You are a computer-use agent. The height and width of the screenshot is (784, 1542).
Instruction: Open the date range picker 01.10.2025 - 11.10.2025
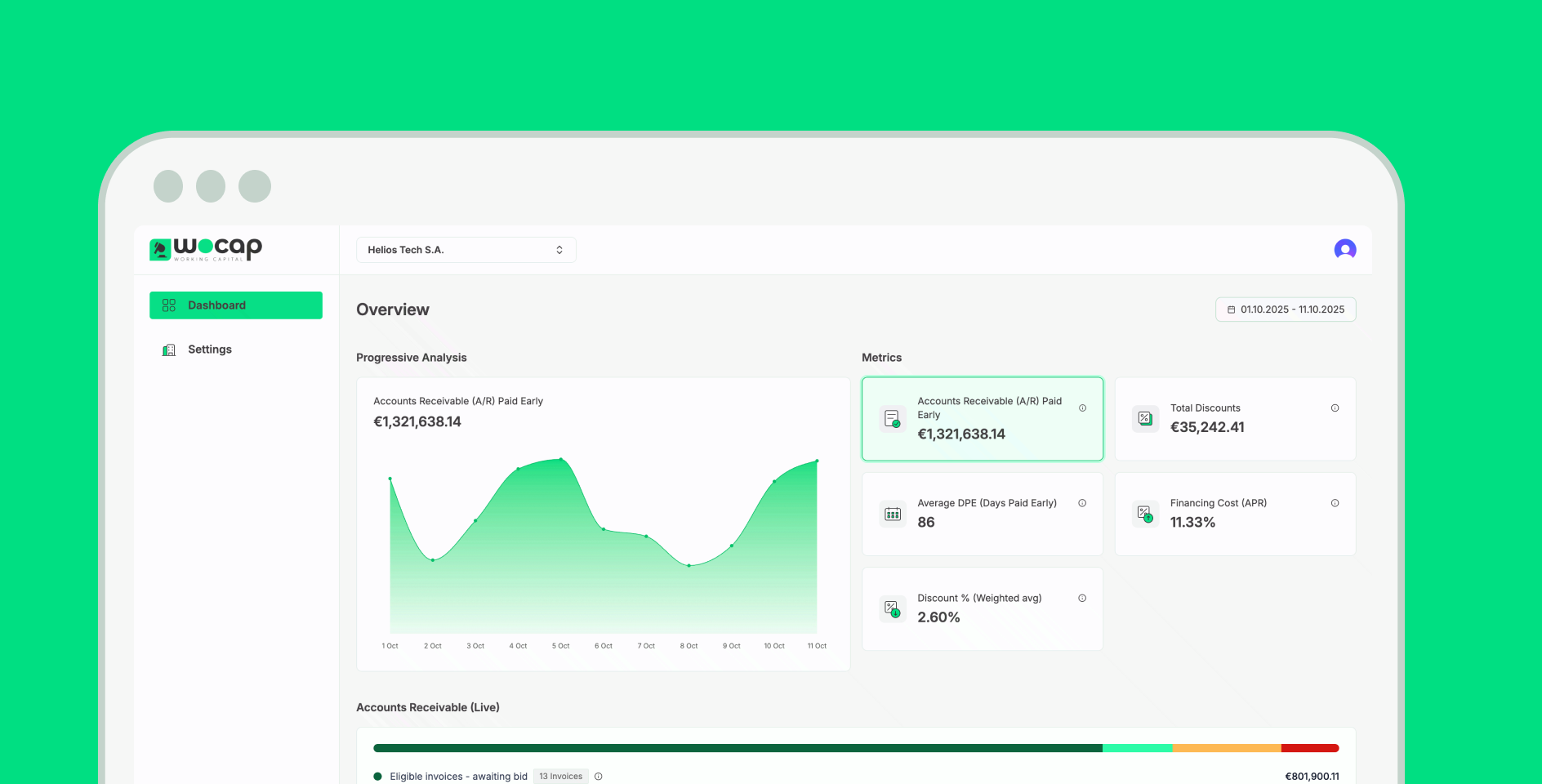click(x=1286, y=310)
